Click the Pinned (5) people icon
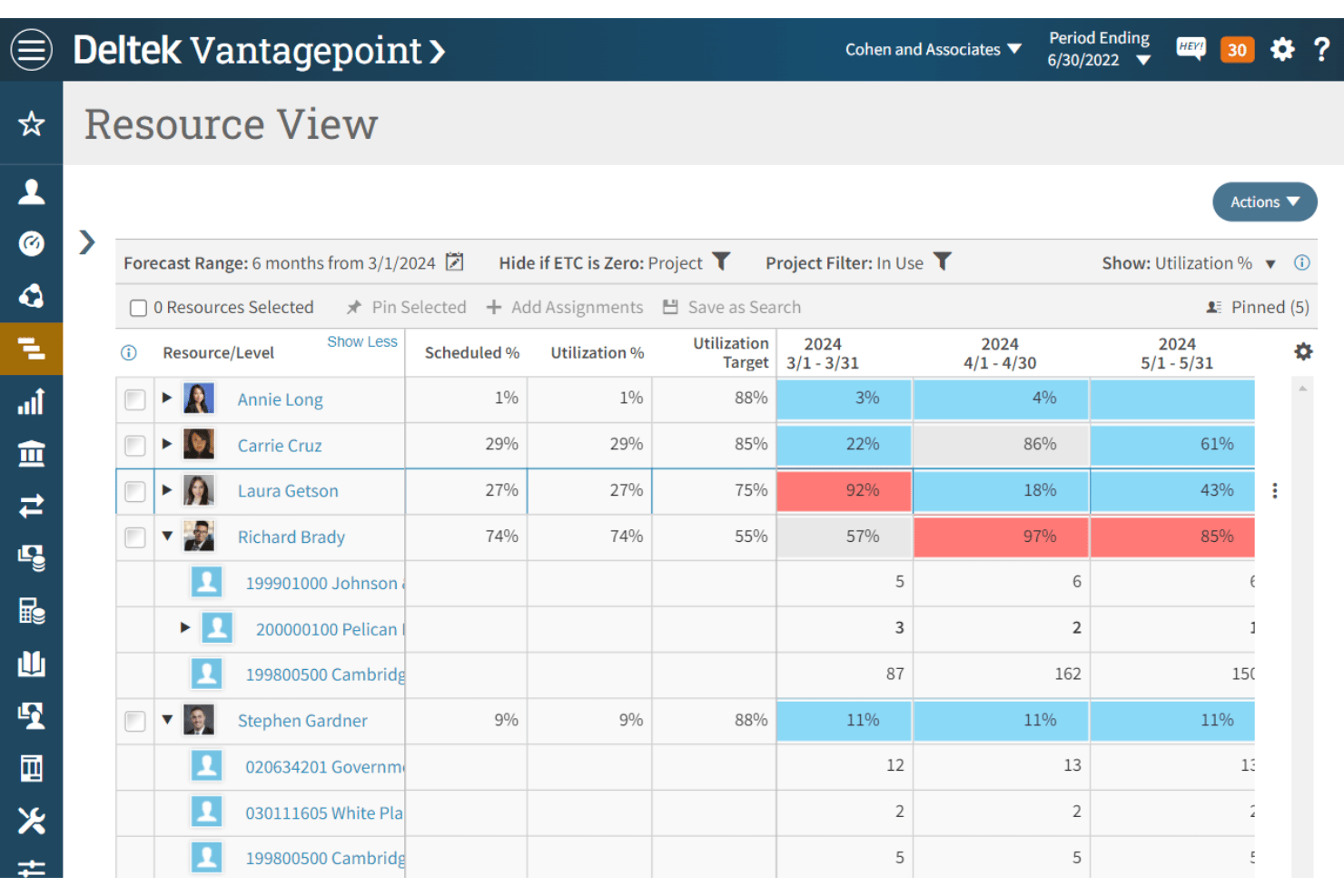 [1213, 307]
